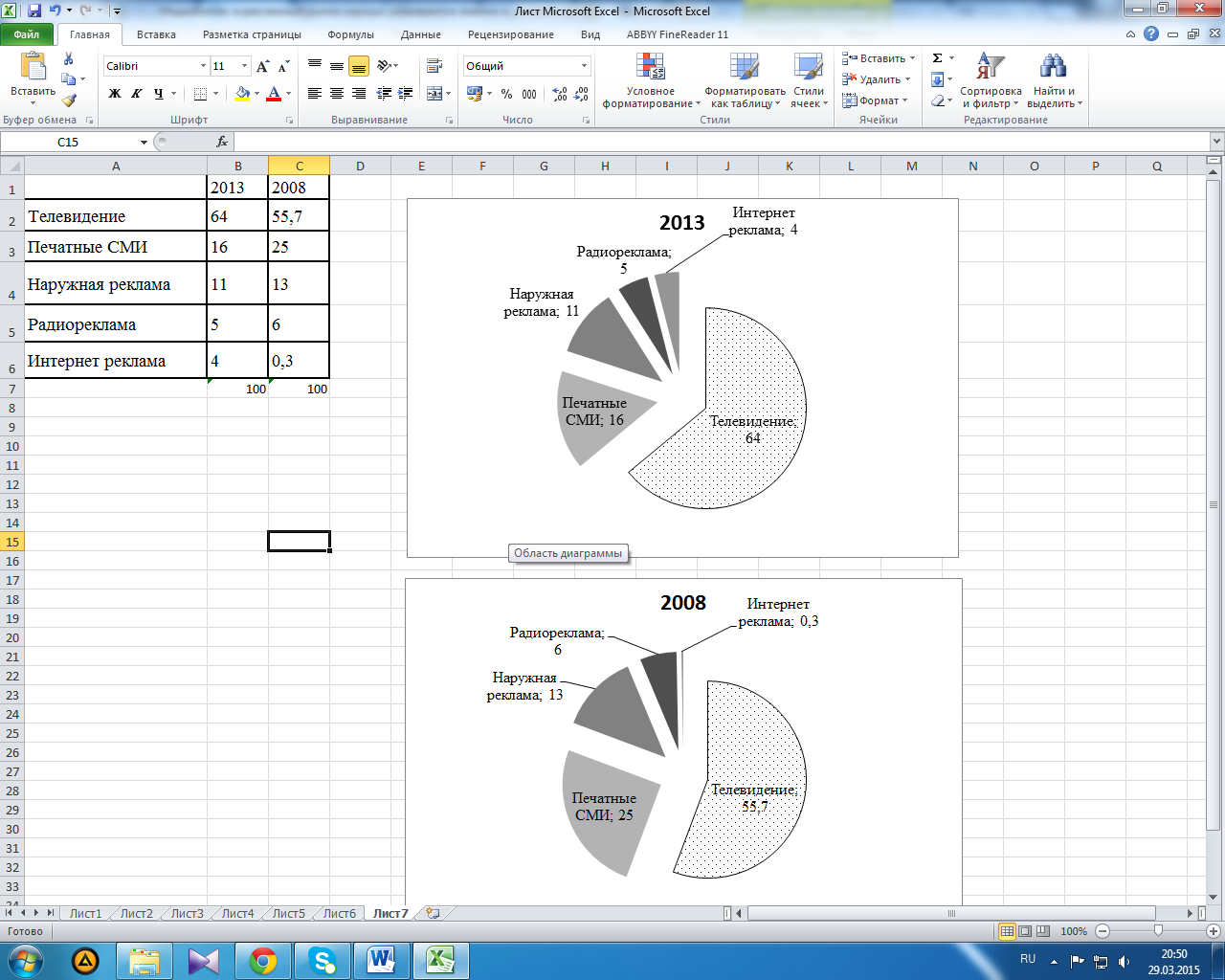
Task: Click the Удалить cells button
Action: 876,79
